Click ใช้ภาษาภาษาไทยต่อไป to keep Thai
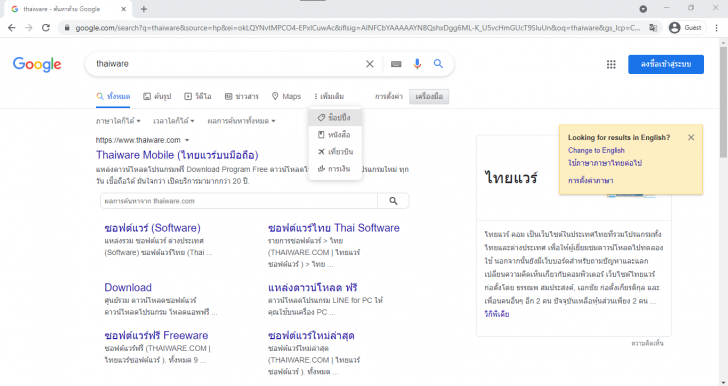The width and height of the screenshot is (728, 386). coord(605,163)
